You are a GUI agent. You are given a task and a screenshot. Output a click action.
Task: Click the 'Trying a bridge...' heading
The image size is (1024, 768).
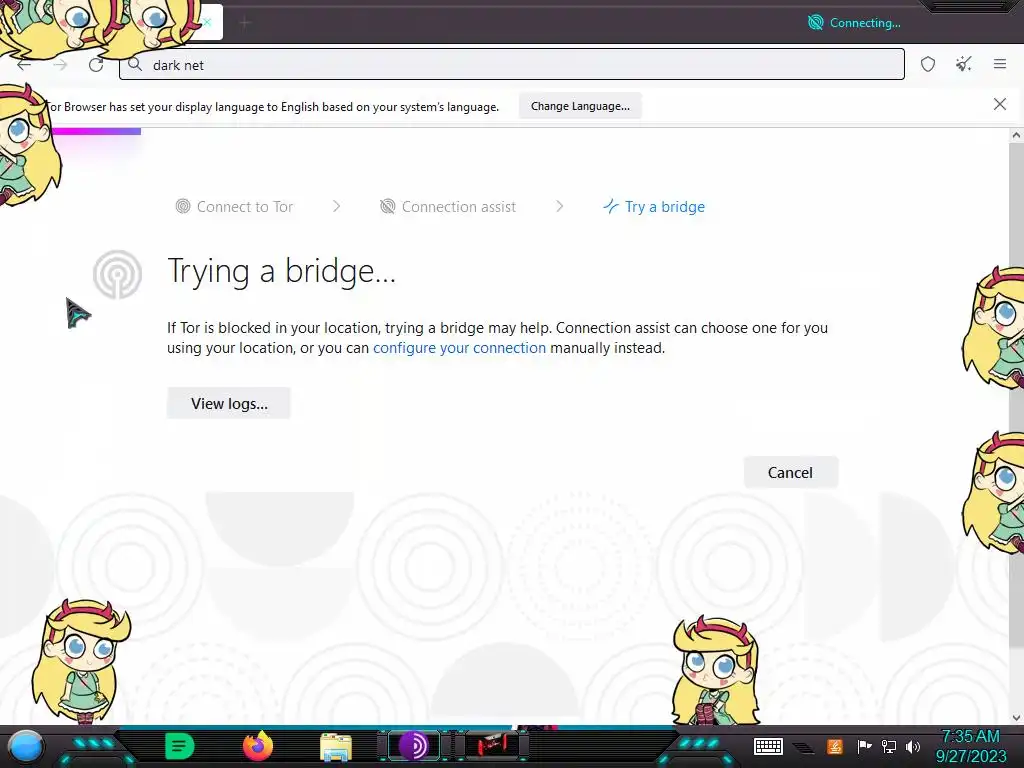pyautogui.click(x=281, y=271)
